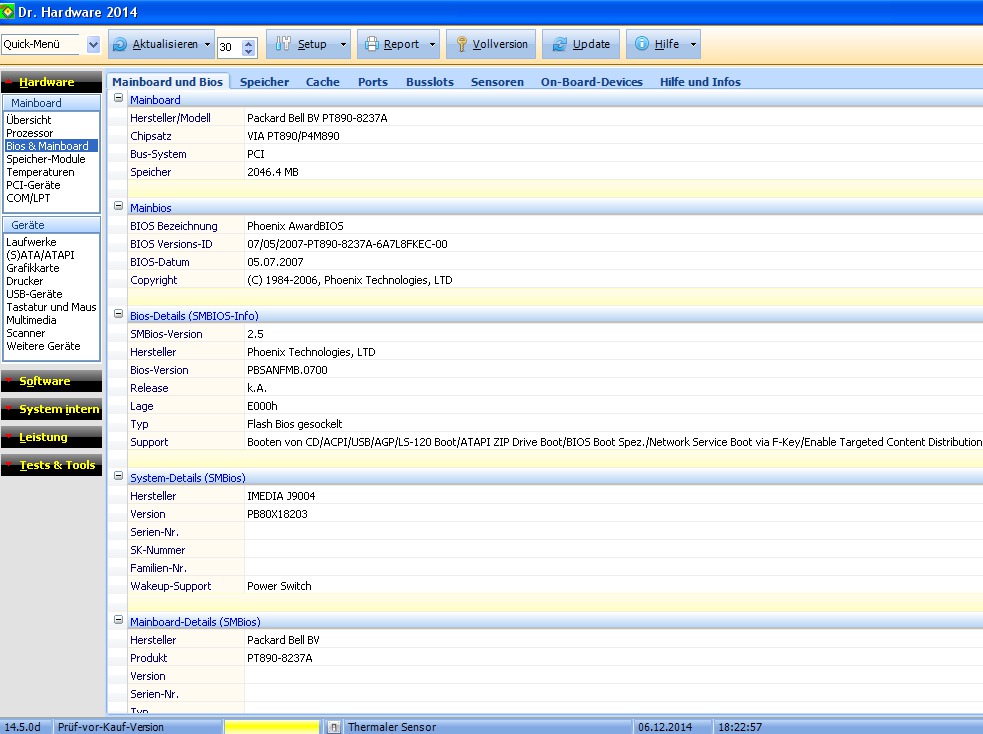Switch to the On-Board-Devices tab
This screenshot has width=983, height=734.
[x=591, y=82]
